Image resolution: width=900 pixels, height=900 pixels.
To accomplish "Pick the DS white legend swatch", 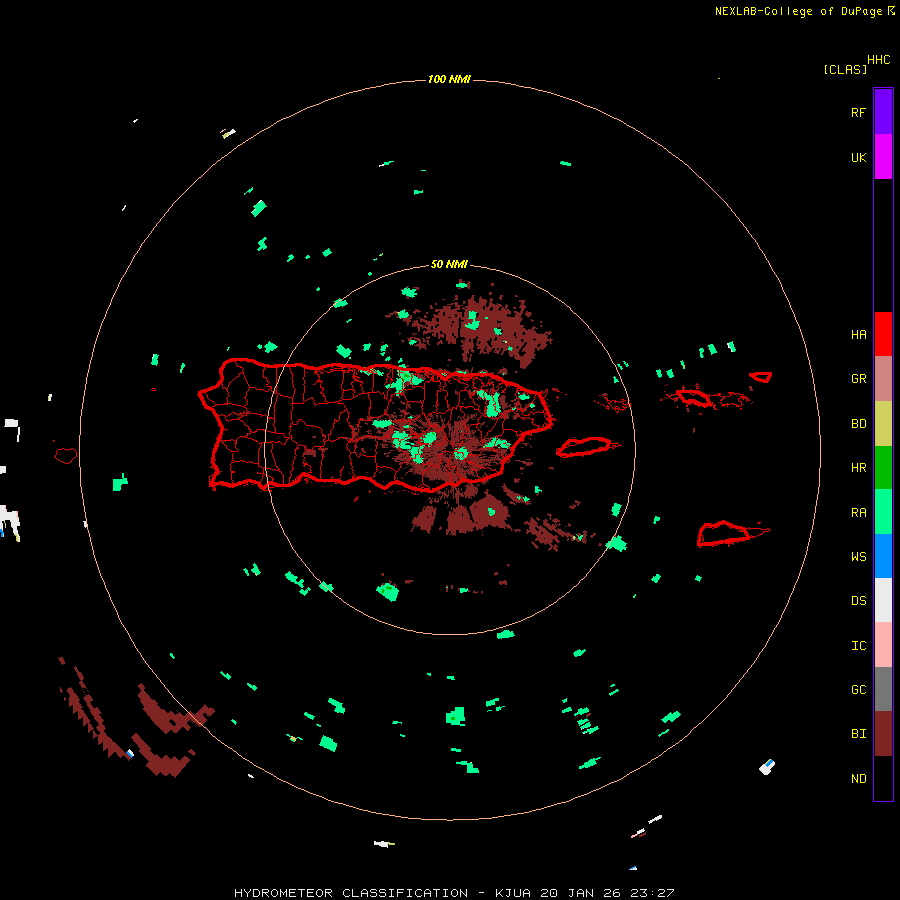I will pos(883,600).
